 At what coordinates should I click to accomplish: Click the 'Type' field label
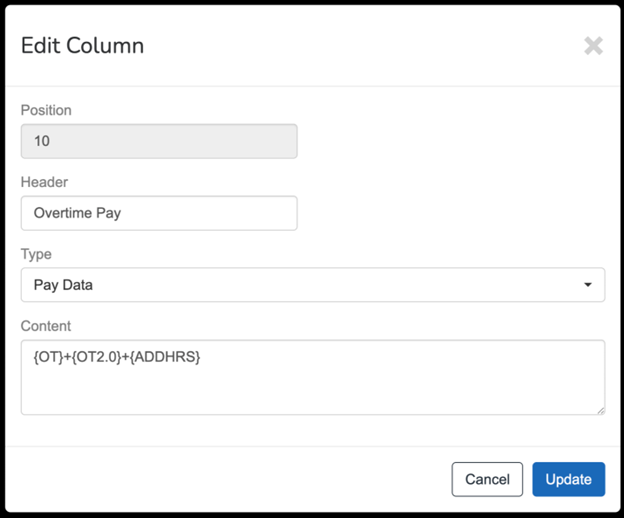[x=36, y=254]
